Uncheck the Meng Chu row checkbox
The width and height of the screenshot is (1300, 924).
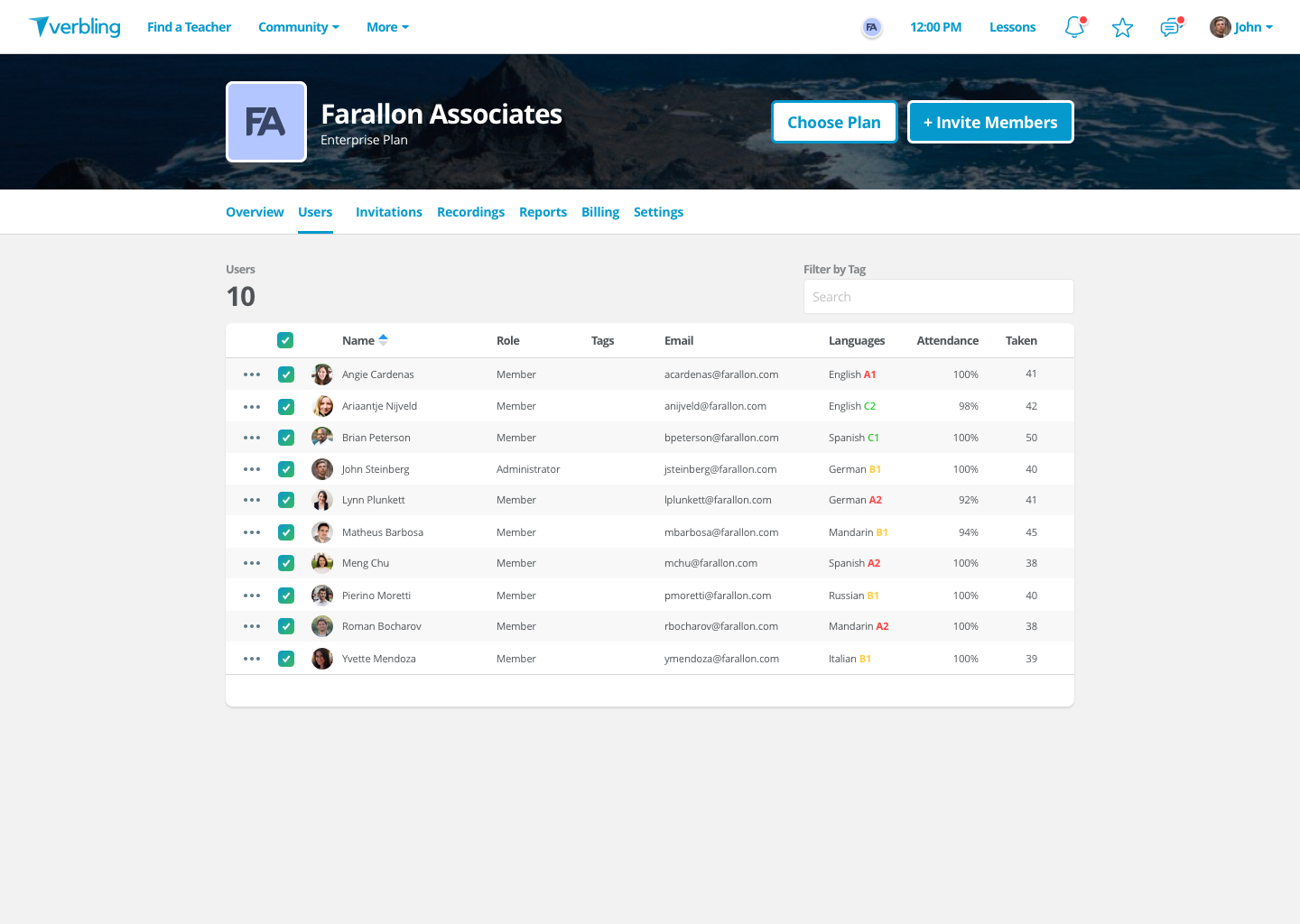point(286,563)
